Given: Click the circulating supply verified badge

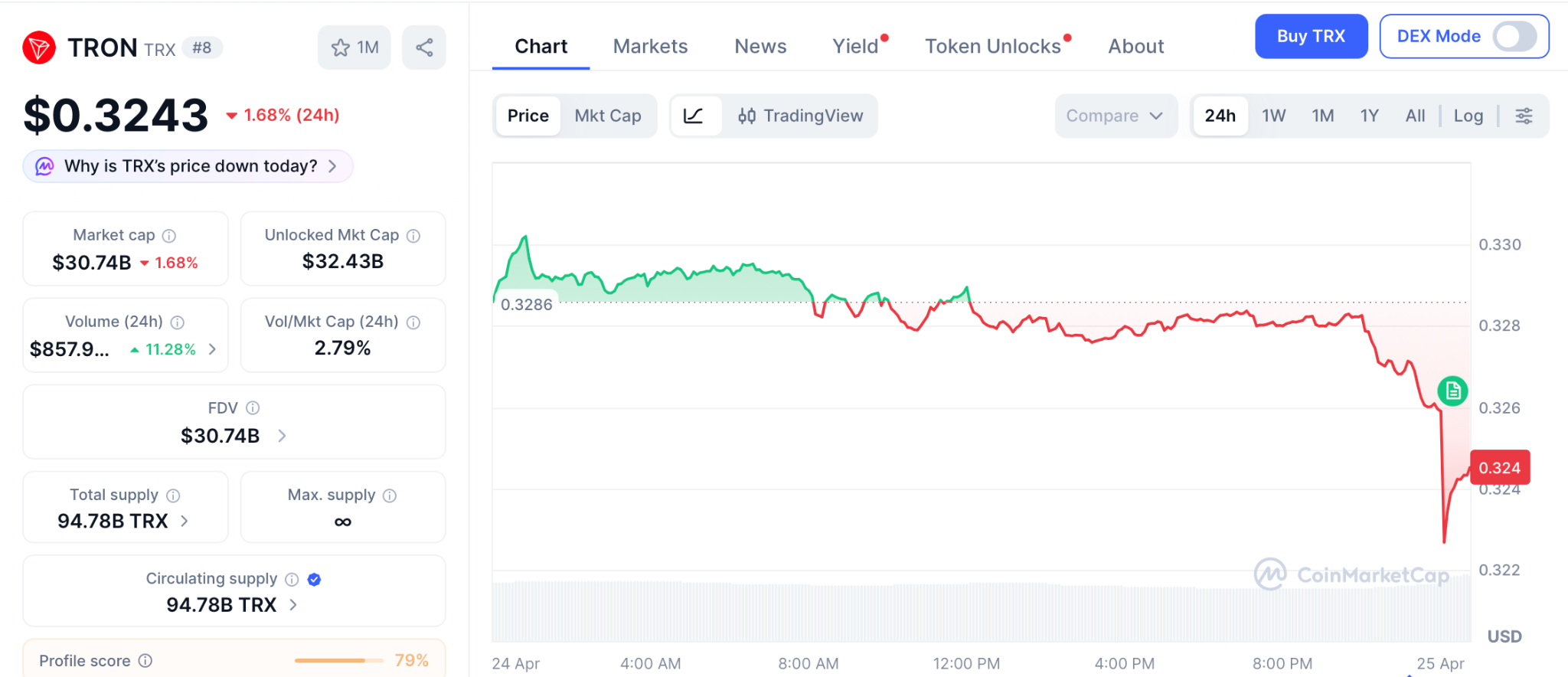Looking at the screenshot, I should pyautogui.click(x=314, y=580).
